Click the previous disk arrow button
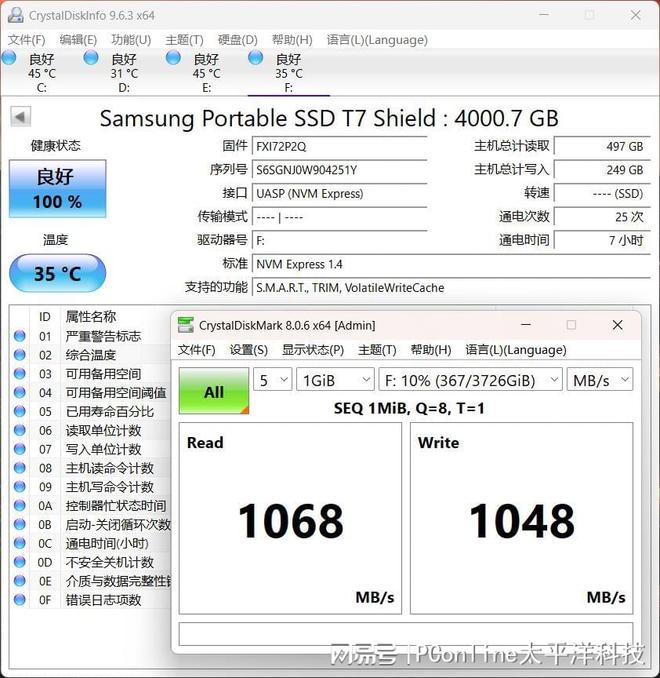 [x=20, y=117]
